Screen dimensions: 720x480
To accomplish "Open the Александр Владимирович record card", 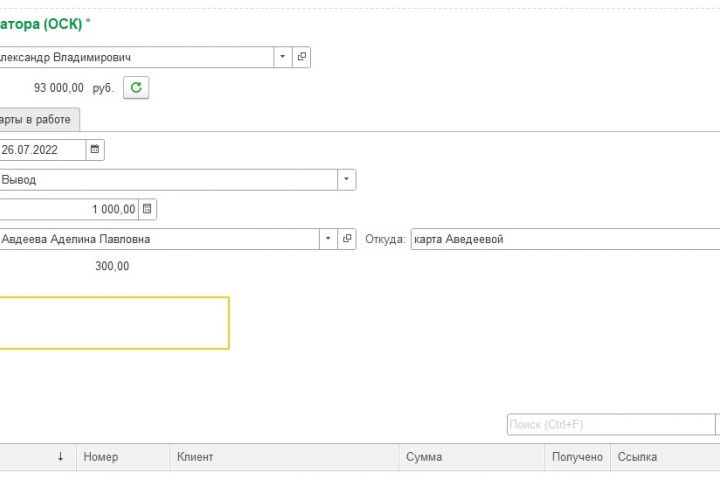I will tap(301, 57).
